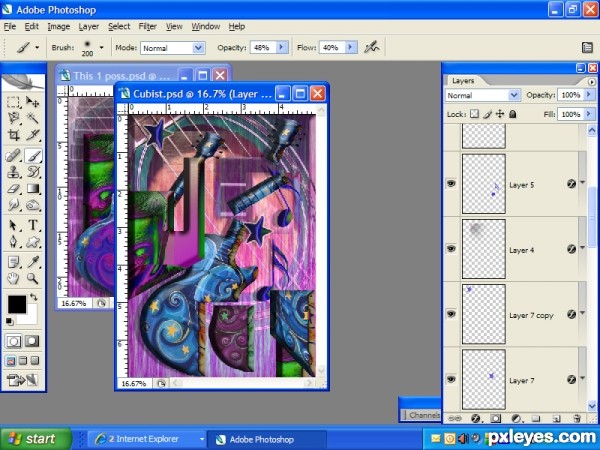The image size is (600, 450).
Task: Select the Lasso tool
Action: point(13,118)
